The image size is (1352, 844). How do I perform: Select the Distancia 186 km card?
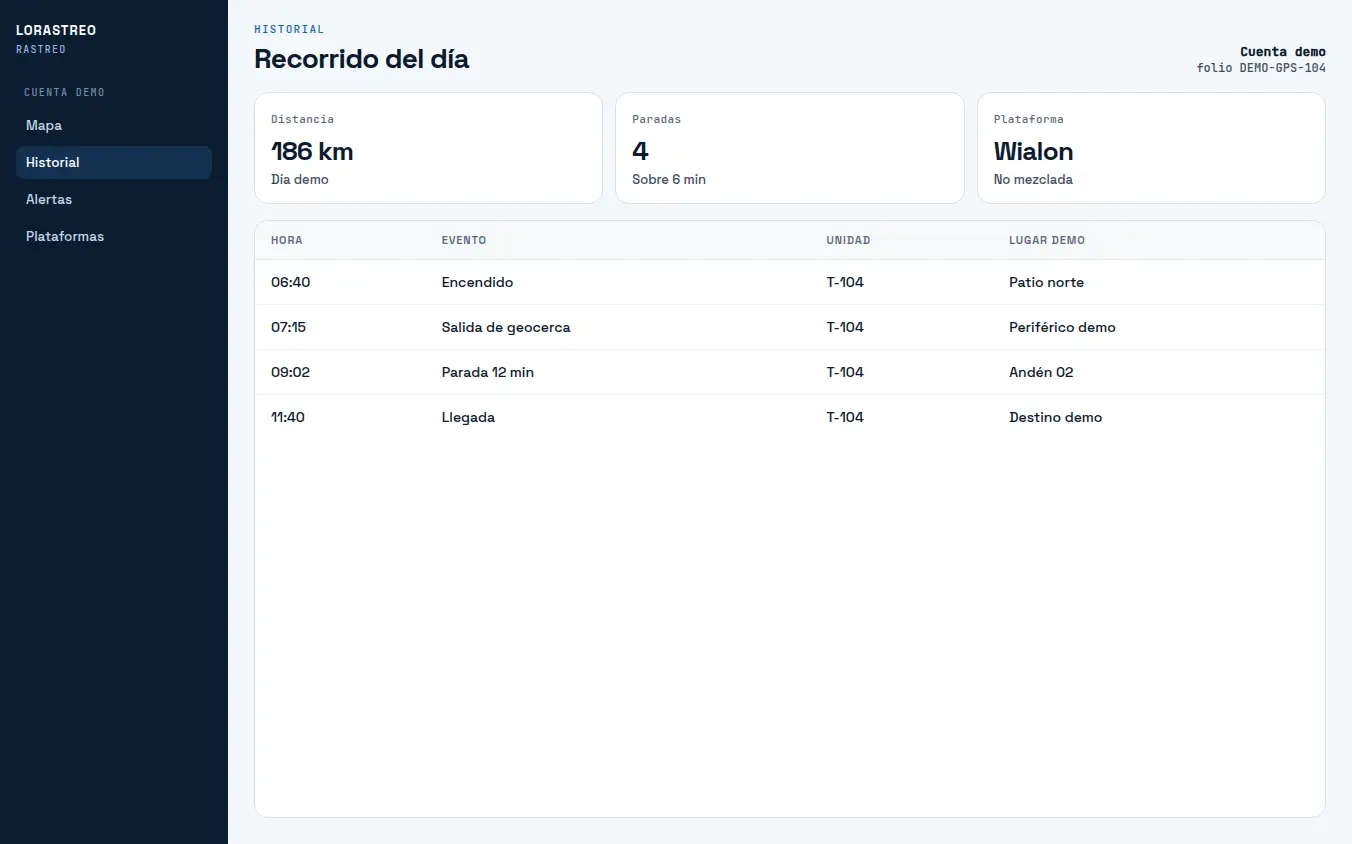tap(428, 148)
